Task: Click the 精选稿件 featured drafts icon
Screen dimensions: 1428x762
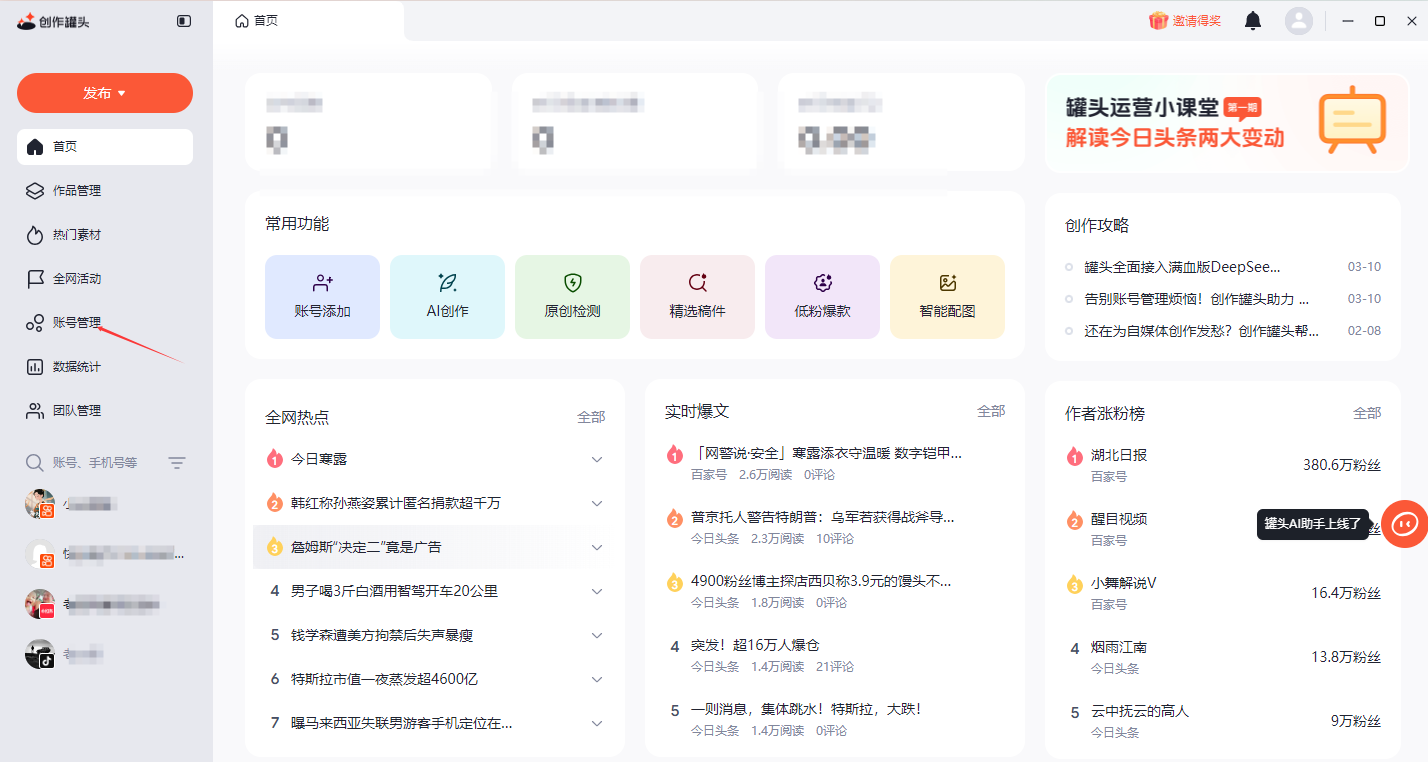Action: click(x=697, y=296)
